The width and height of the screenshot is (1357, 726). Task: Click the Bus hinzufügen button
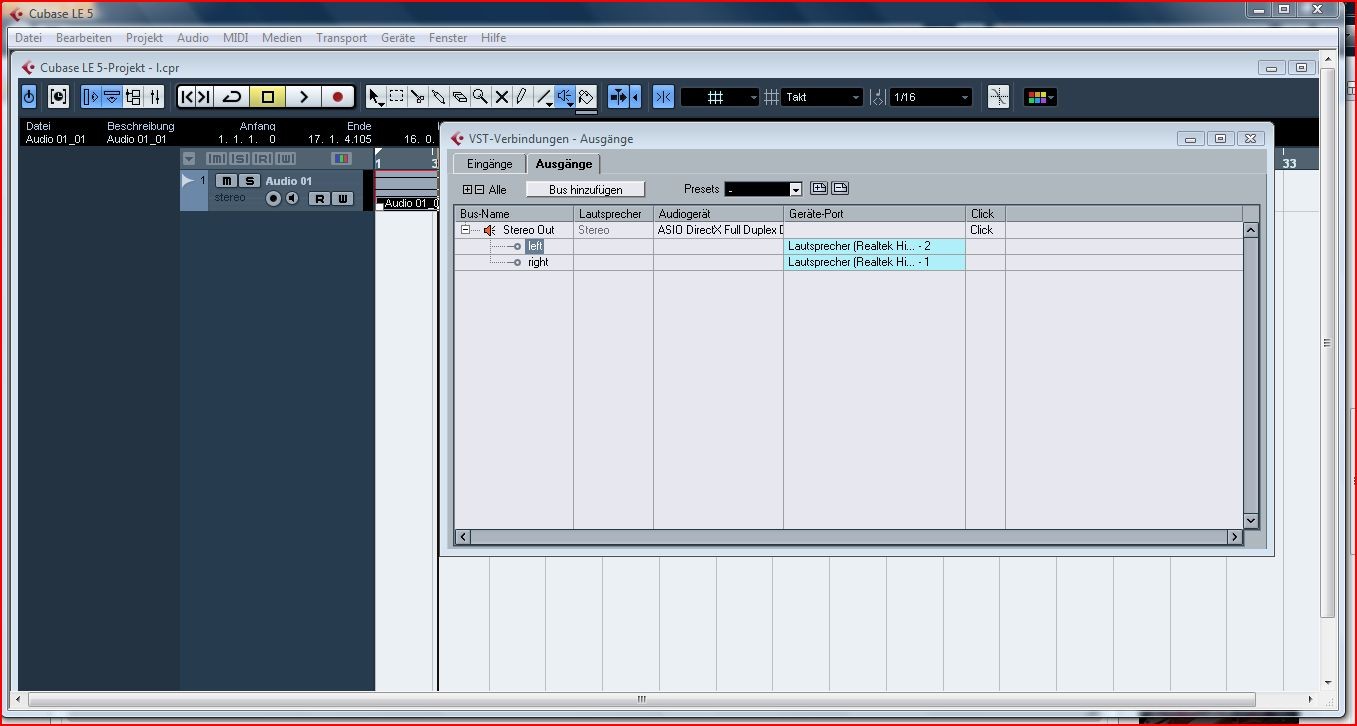coord(585,189)
